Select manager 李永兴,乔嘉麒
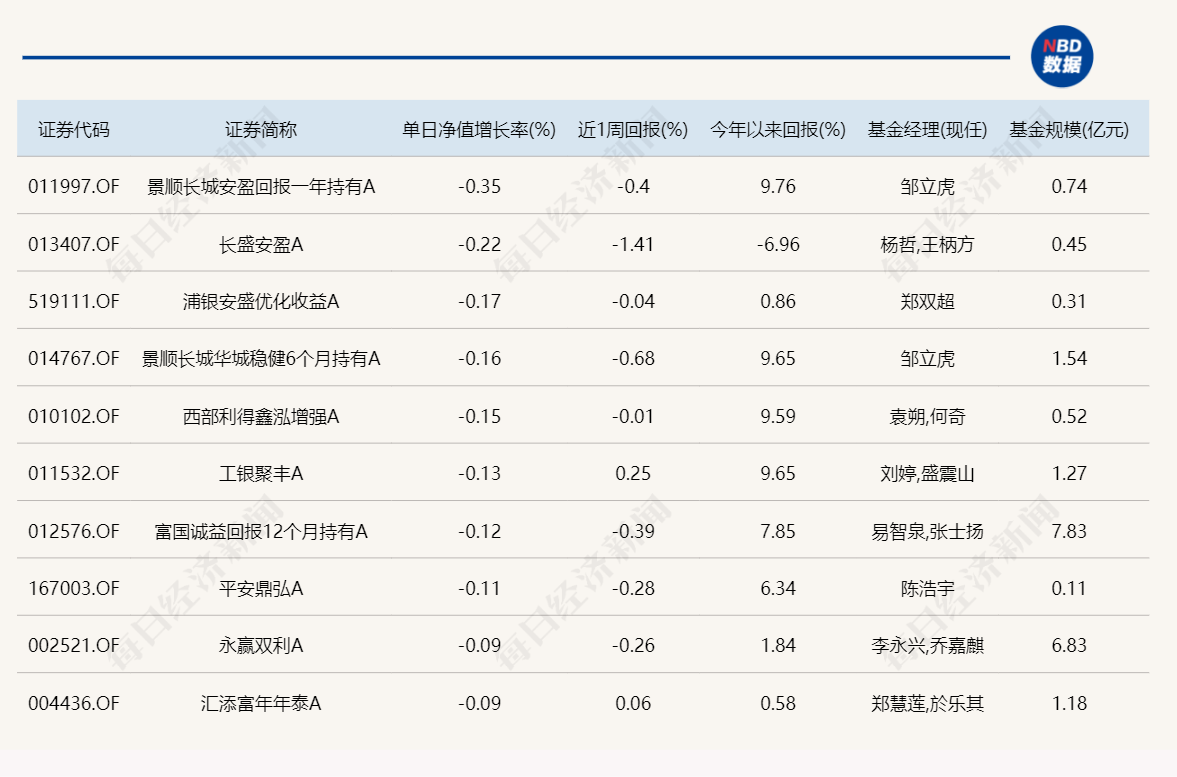The width and height of the screenshot is (1177, 777). click(x=927, y=645)
